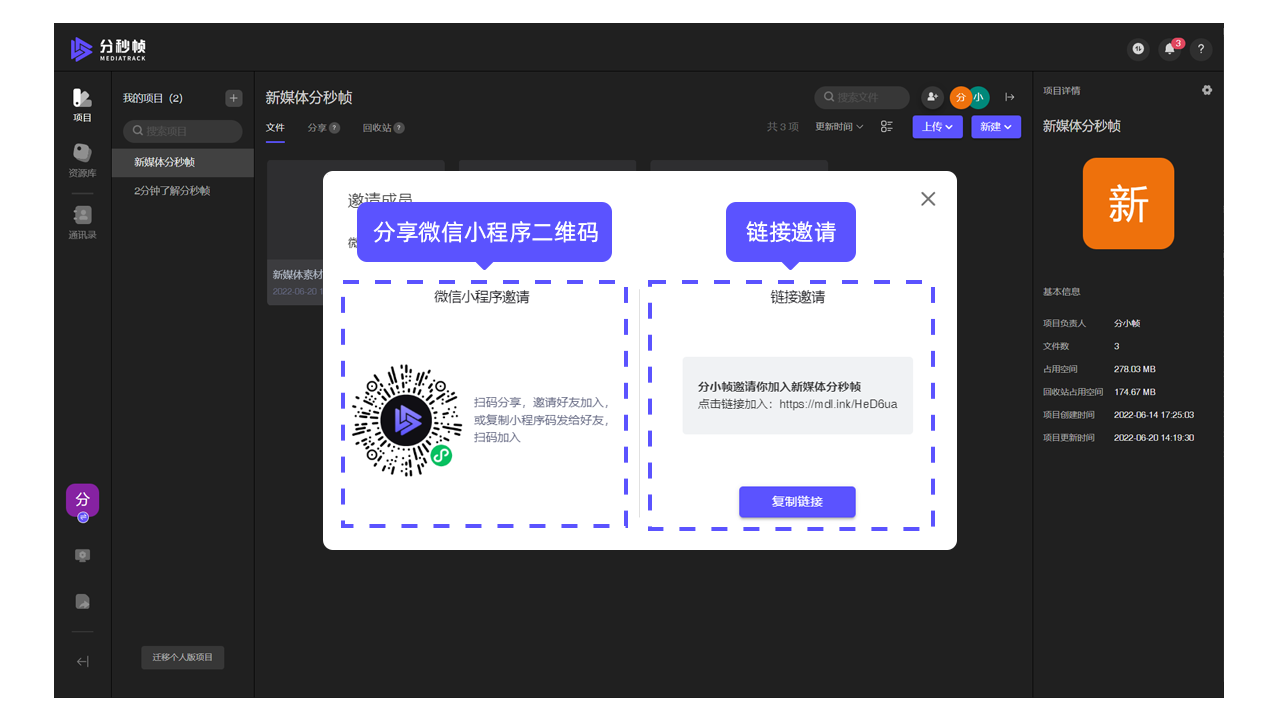Click the 搜索文件 search field
Image resolution: width=1280 pixels, height=720 pixels.
862,97
